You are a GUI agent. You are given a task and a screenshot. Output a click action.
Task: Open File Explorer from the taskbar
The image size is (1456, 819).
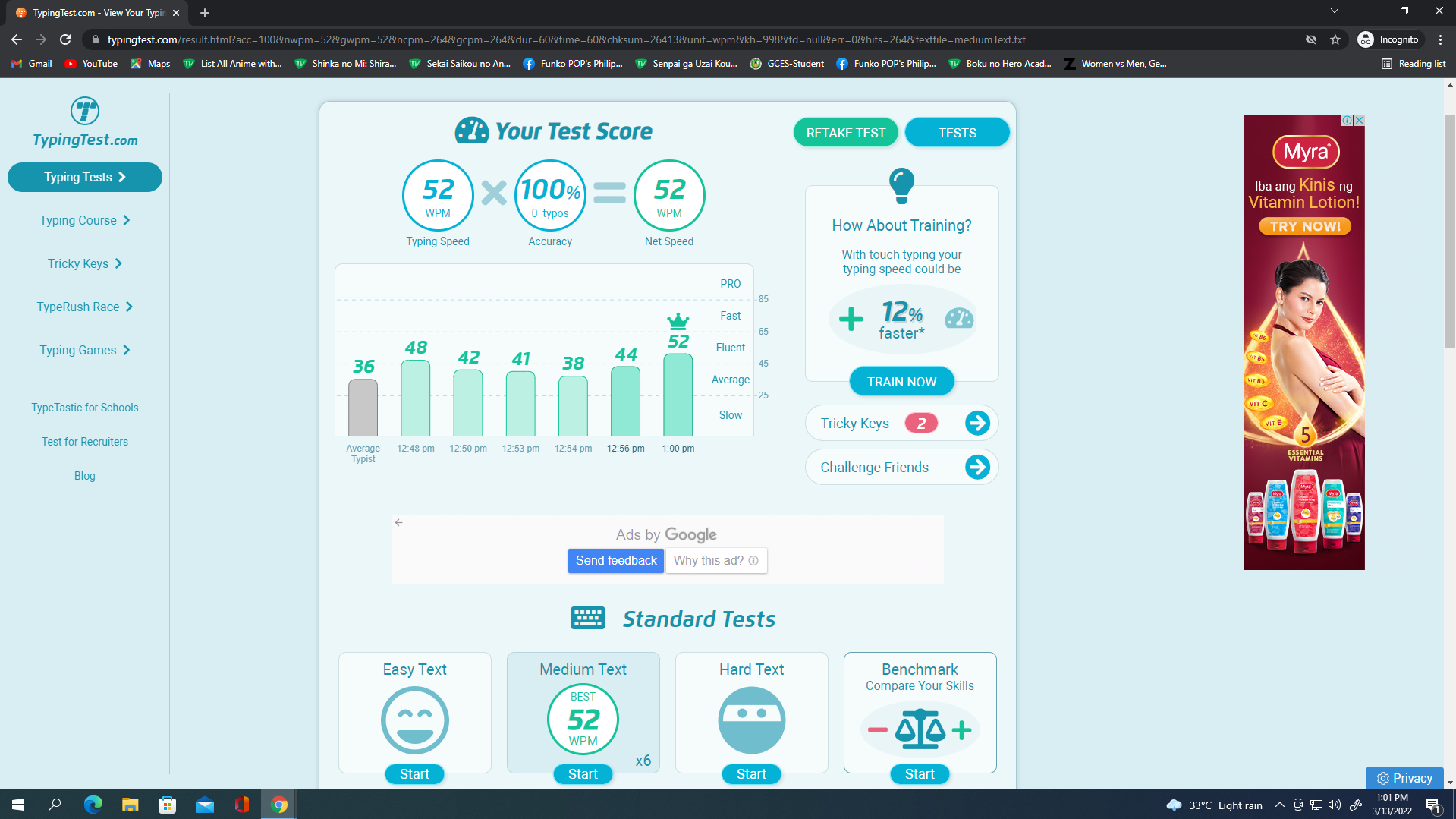pyautogui.click(x=131, y=805)
